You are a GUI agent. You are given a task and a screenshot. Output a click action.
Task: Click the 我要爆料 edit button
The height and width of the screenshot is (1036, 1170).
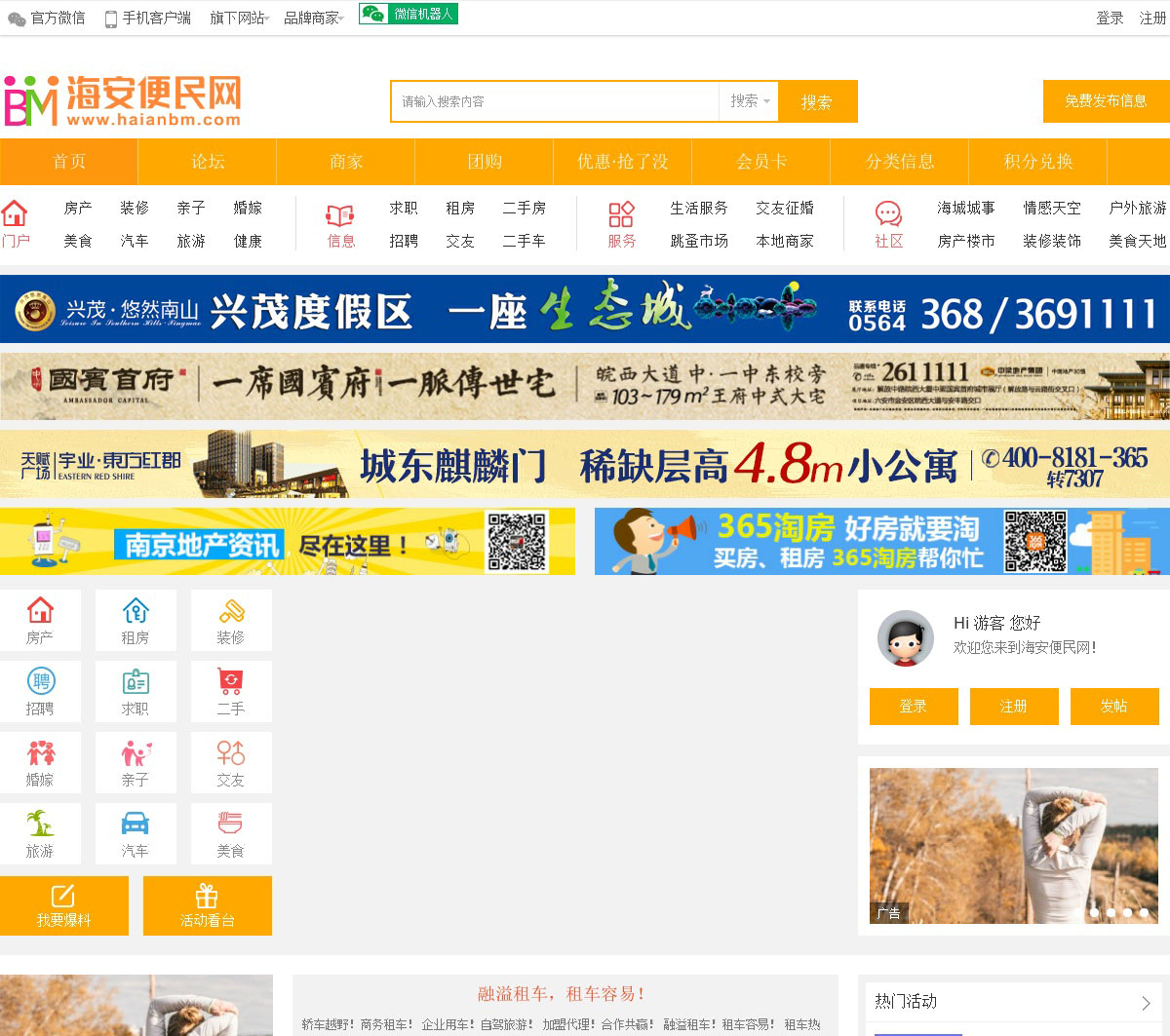pyautogui.click(x=64, y=905)
